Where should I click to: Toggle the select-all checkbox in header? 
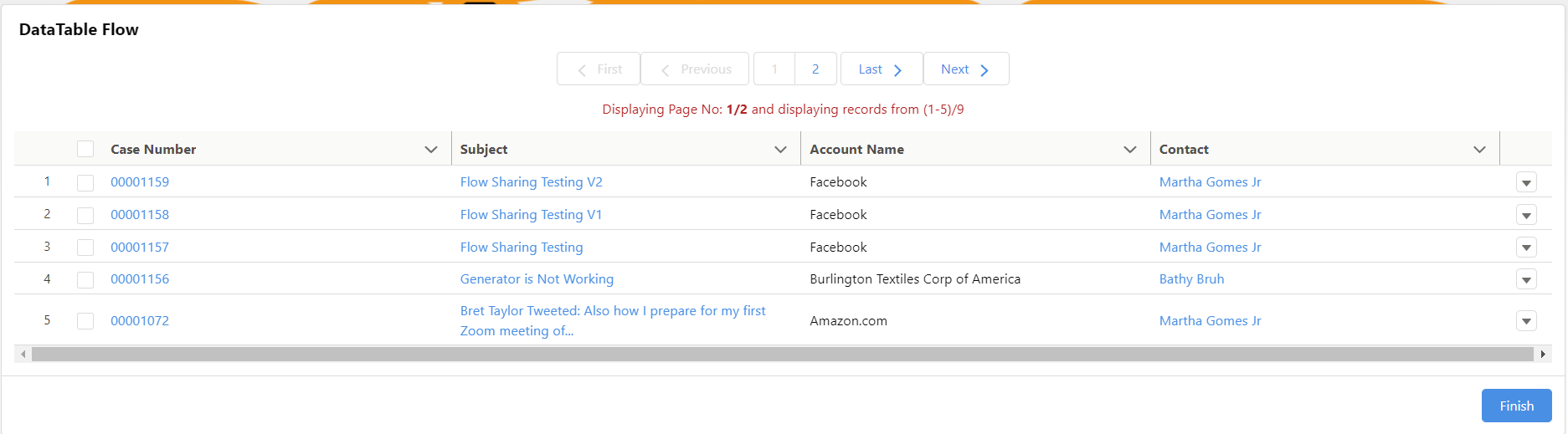[85, 150]
